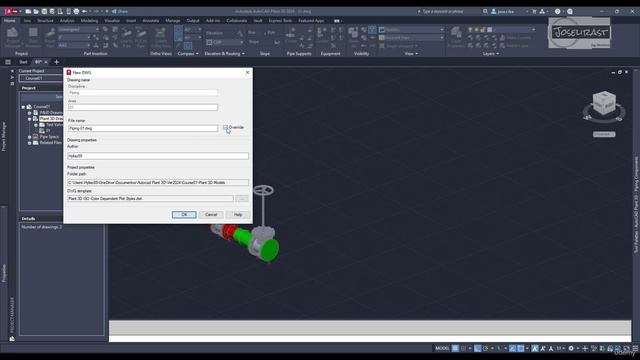Open the pipe size dropdown in Part Insertion

click(74, 37)
